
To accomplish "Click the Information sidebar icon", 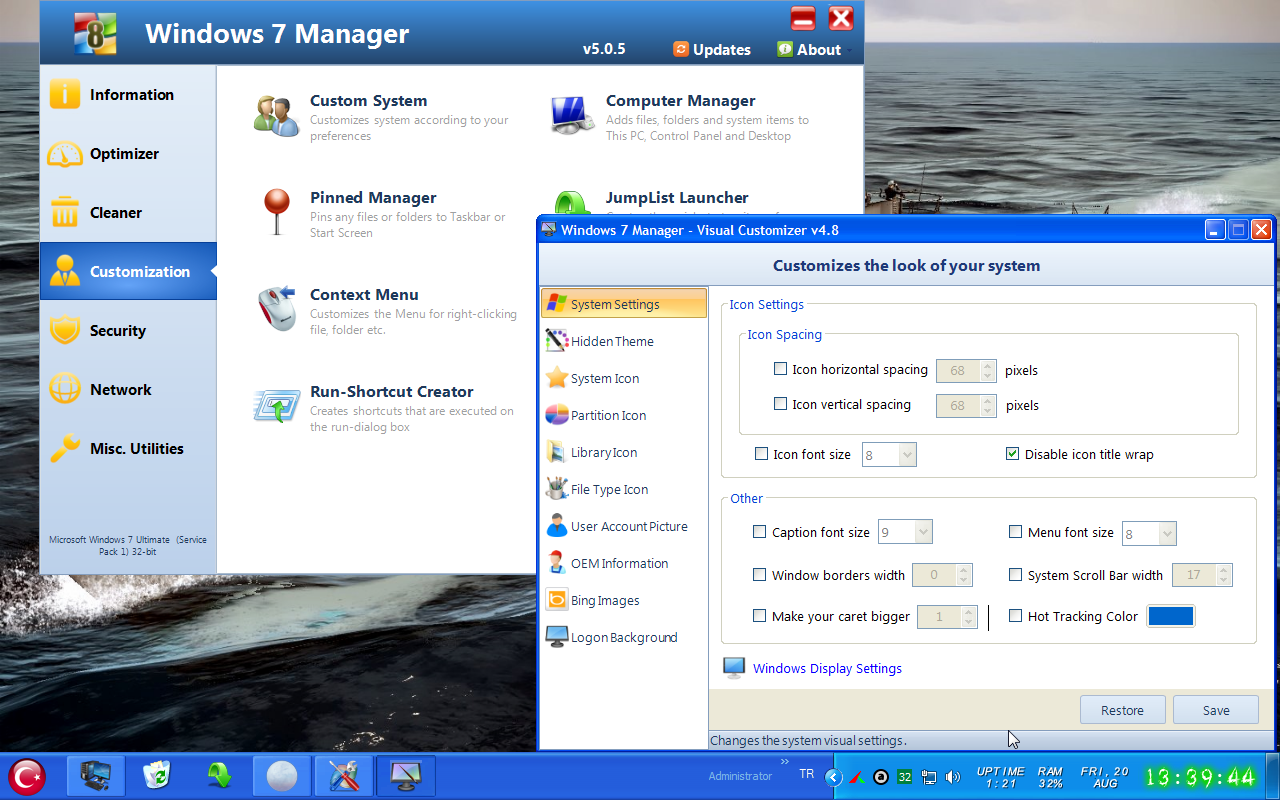I will [64, 94].
